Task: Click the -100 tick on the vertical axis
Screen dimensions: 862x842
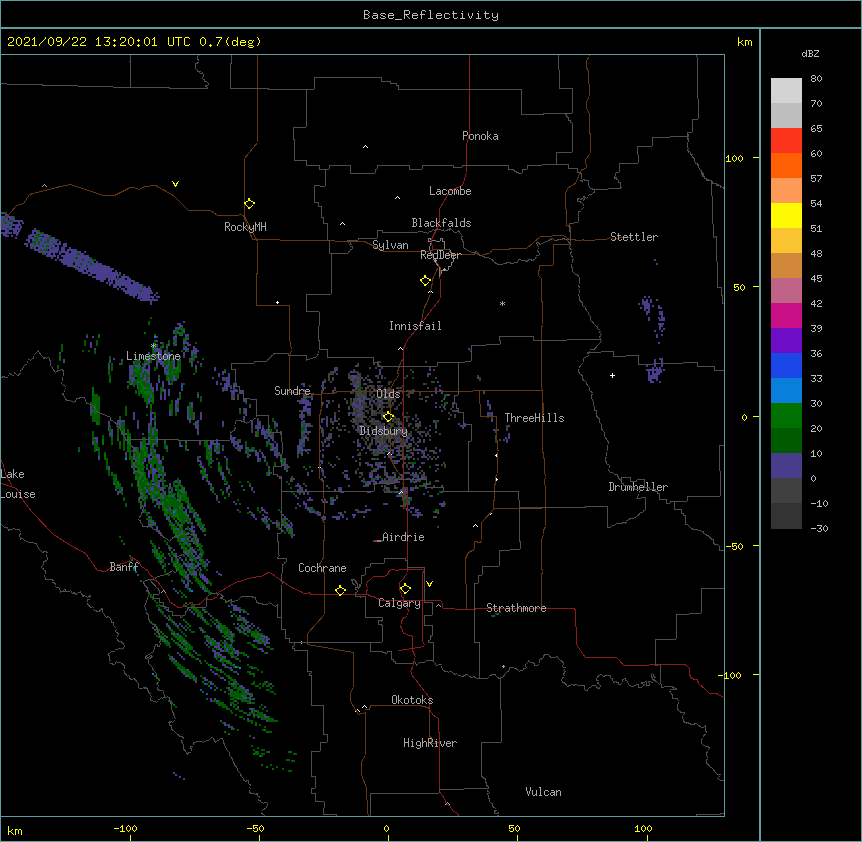Action: [x=731, y=675]
